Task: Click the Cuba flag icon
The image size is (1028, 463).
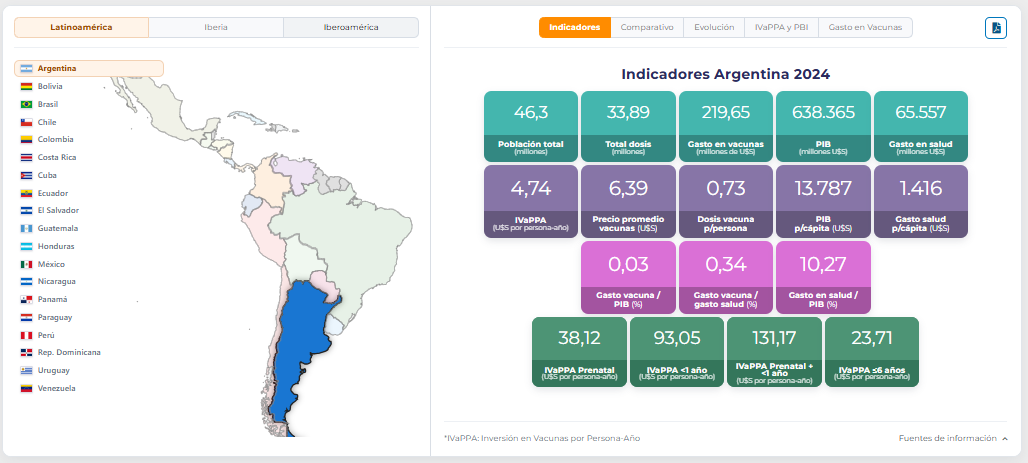Action: (x=26, y=175)
